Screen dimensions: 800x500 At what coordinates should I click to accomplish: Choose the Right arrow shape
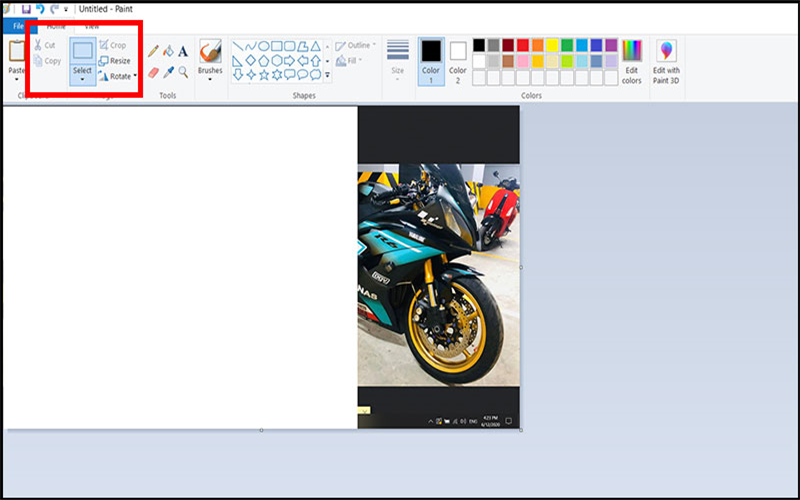coord(289,61)
